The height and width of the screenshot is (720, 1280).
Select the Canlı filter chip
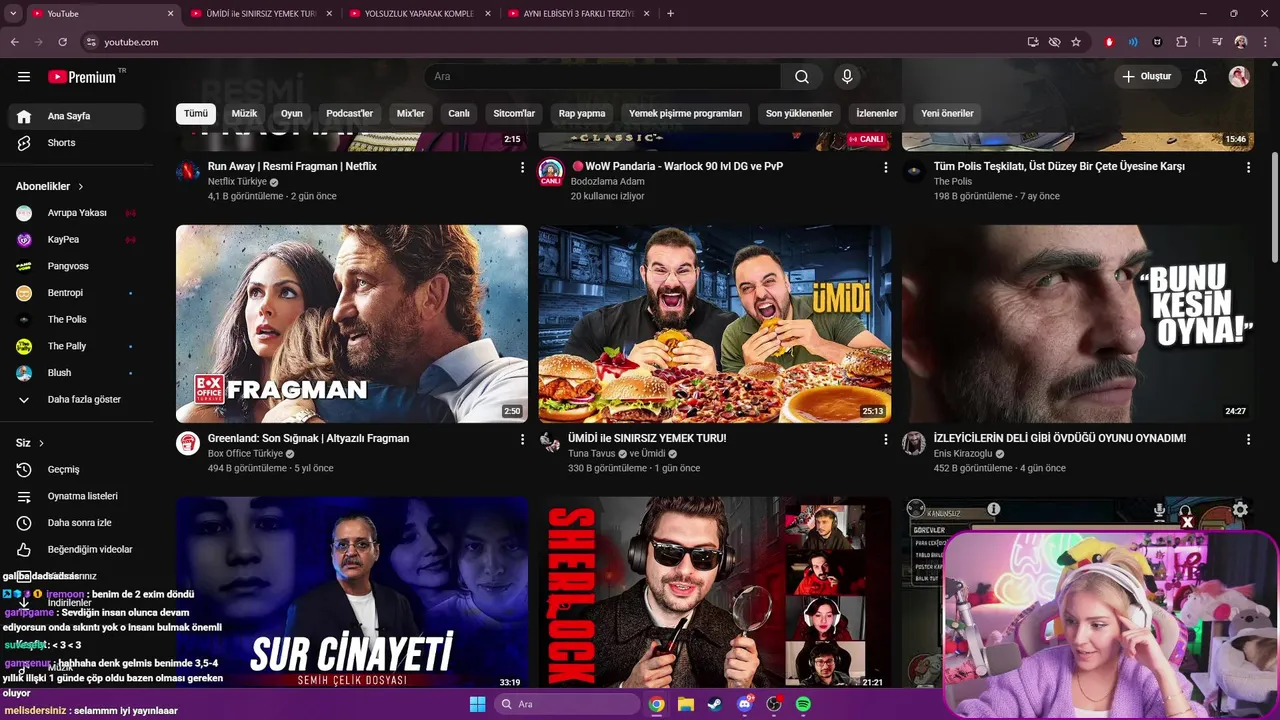click(x=459, y=114)
